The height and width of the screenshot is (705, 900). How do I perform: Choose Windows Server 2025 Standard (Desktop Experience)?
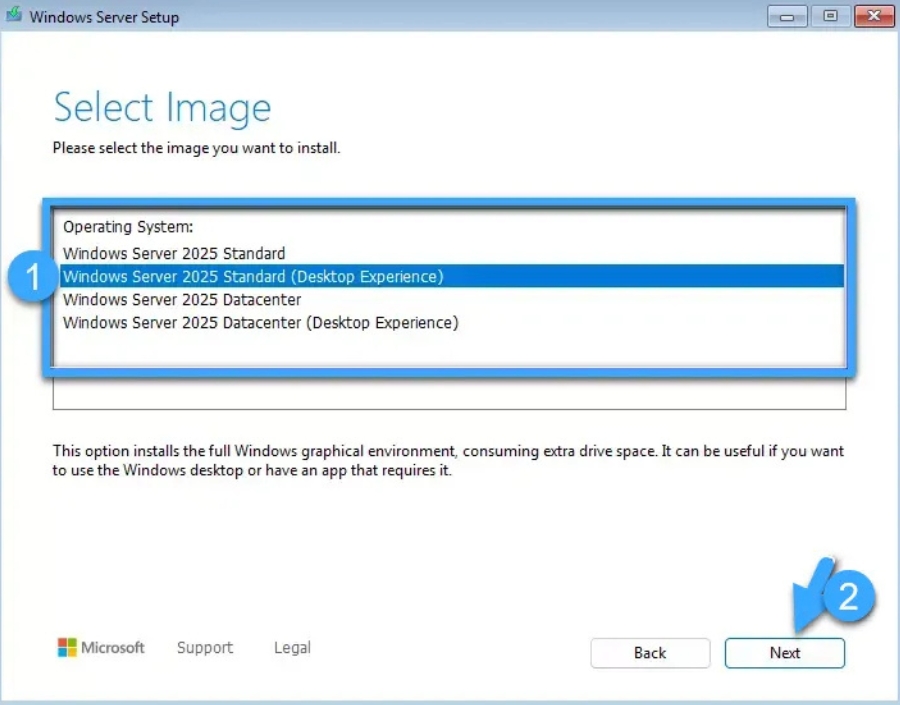coord(452,276)
